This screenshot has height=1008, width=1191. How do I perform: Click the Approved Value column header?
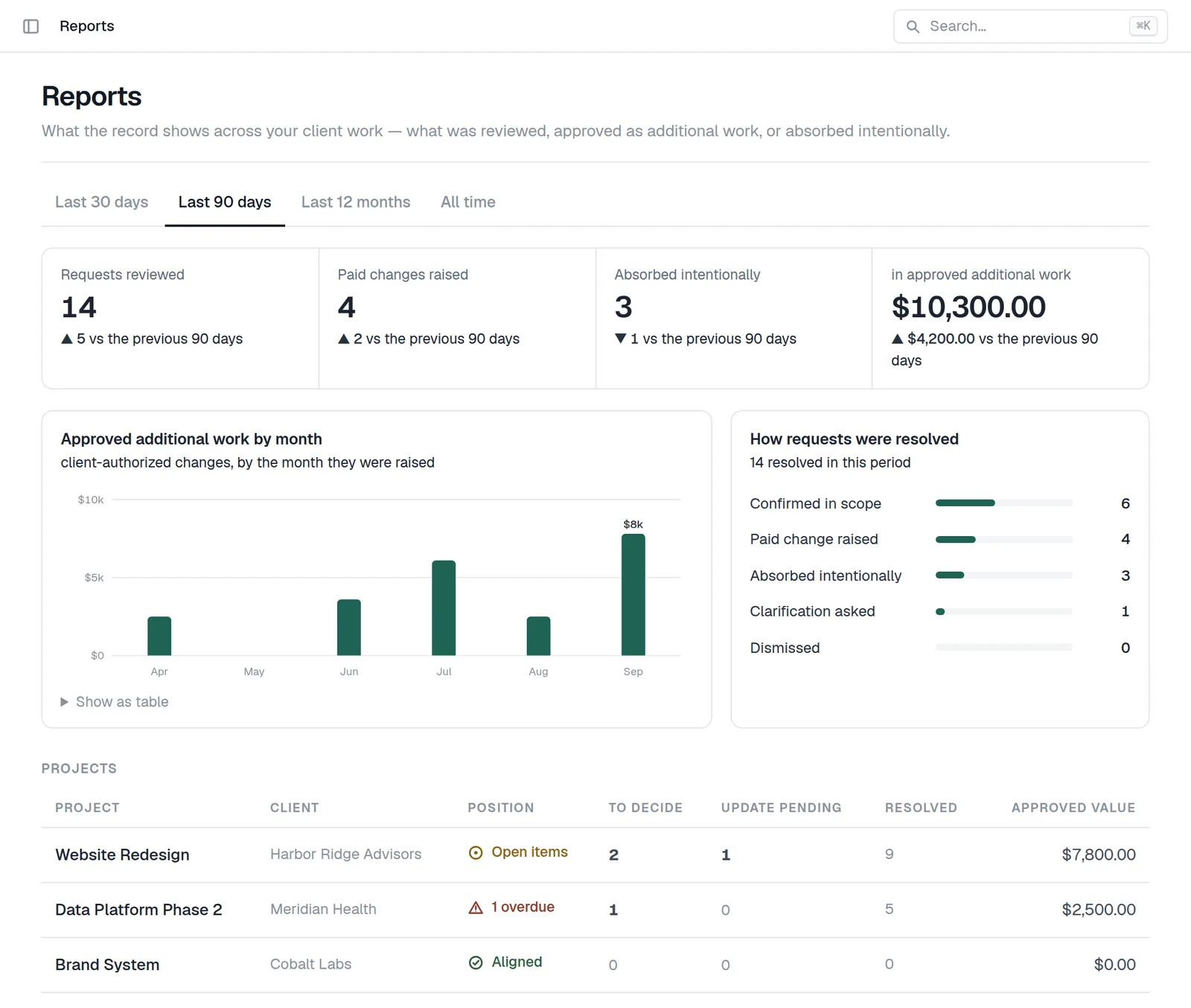click(1073, 808)
